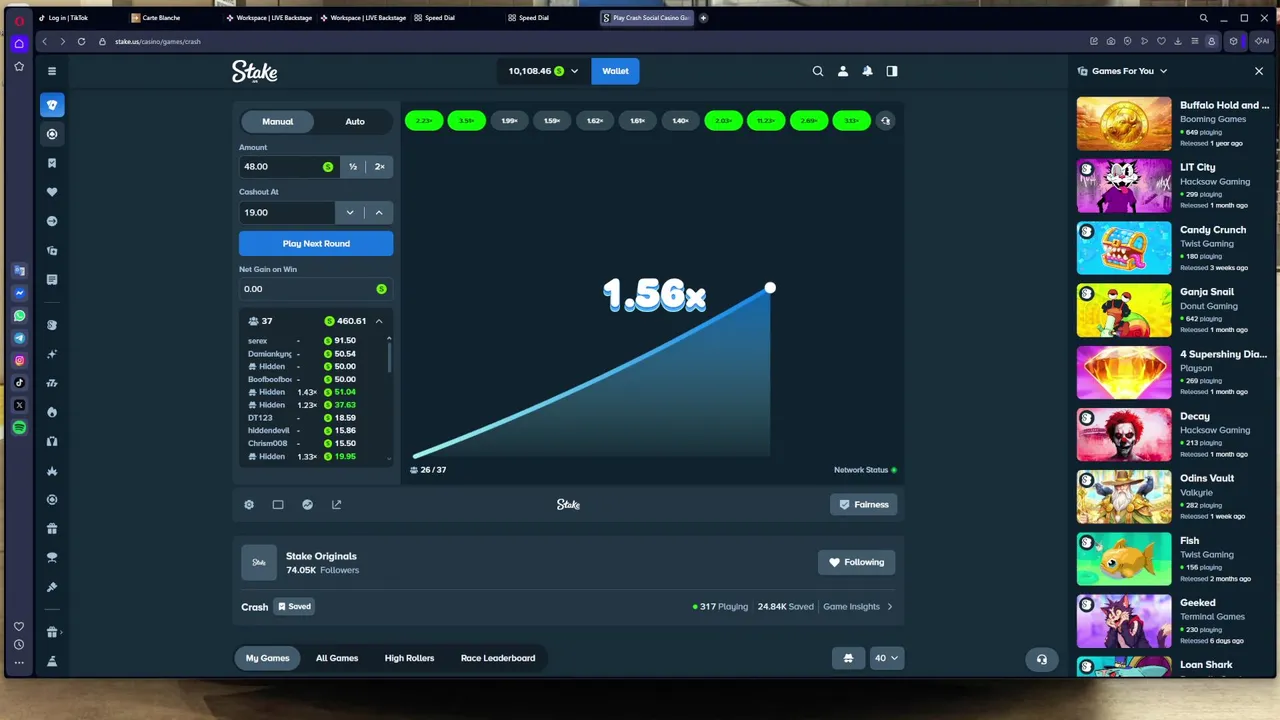Screen dimensions: 1280x720
Task: Click the Fairness button
Action: pyautogui.click(x=863, y=505)
